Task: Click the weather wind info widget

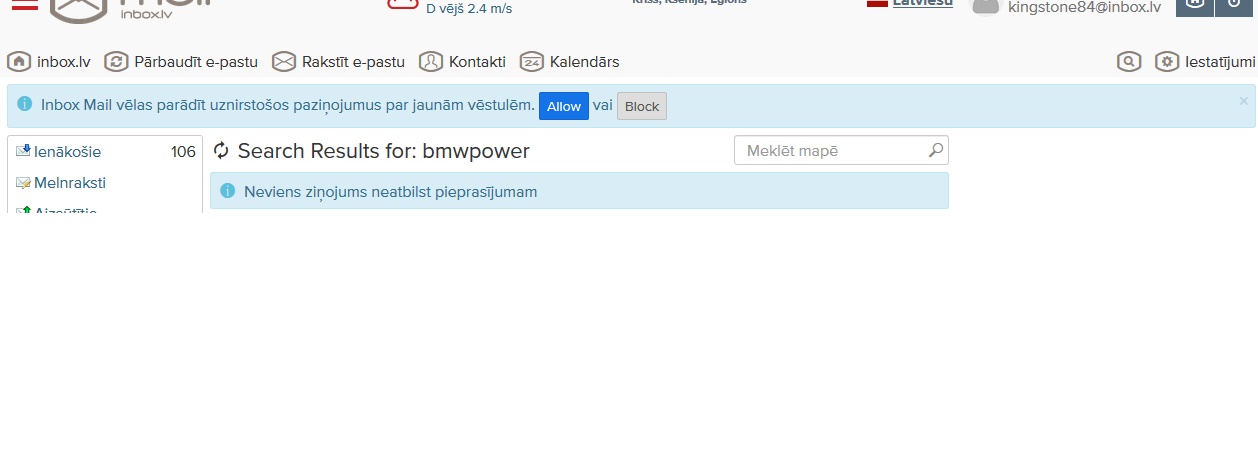Action: point(469,9)
